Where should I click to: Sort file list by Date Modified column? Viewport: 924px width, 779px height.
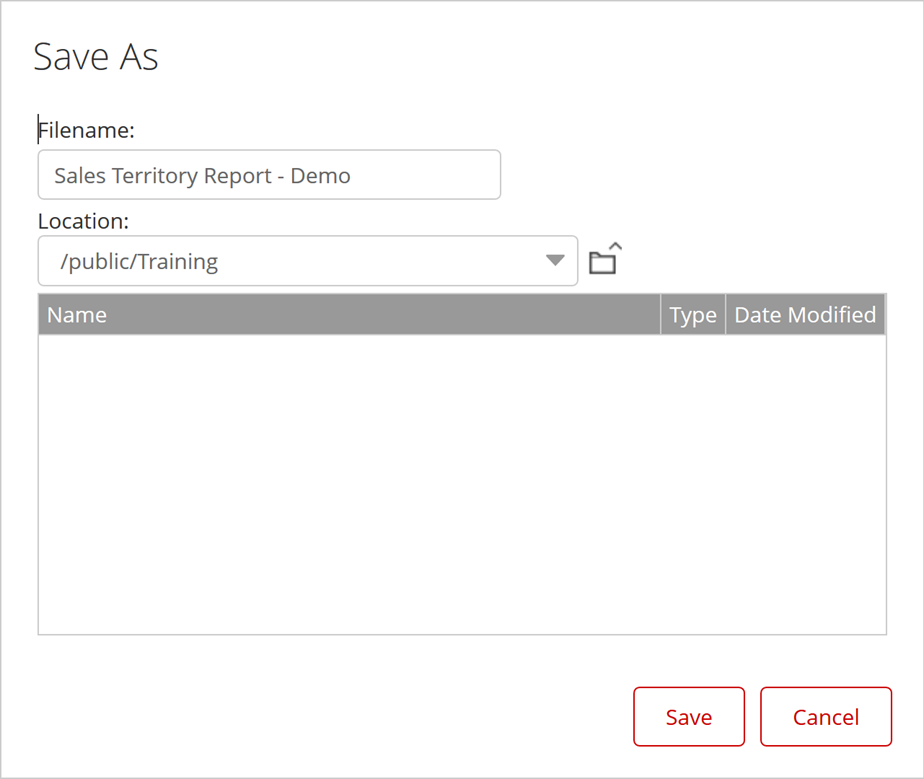tap(804, 314)
